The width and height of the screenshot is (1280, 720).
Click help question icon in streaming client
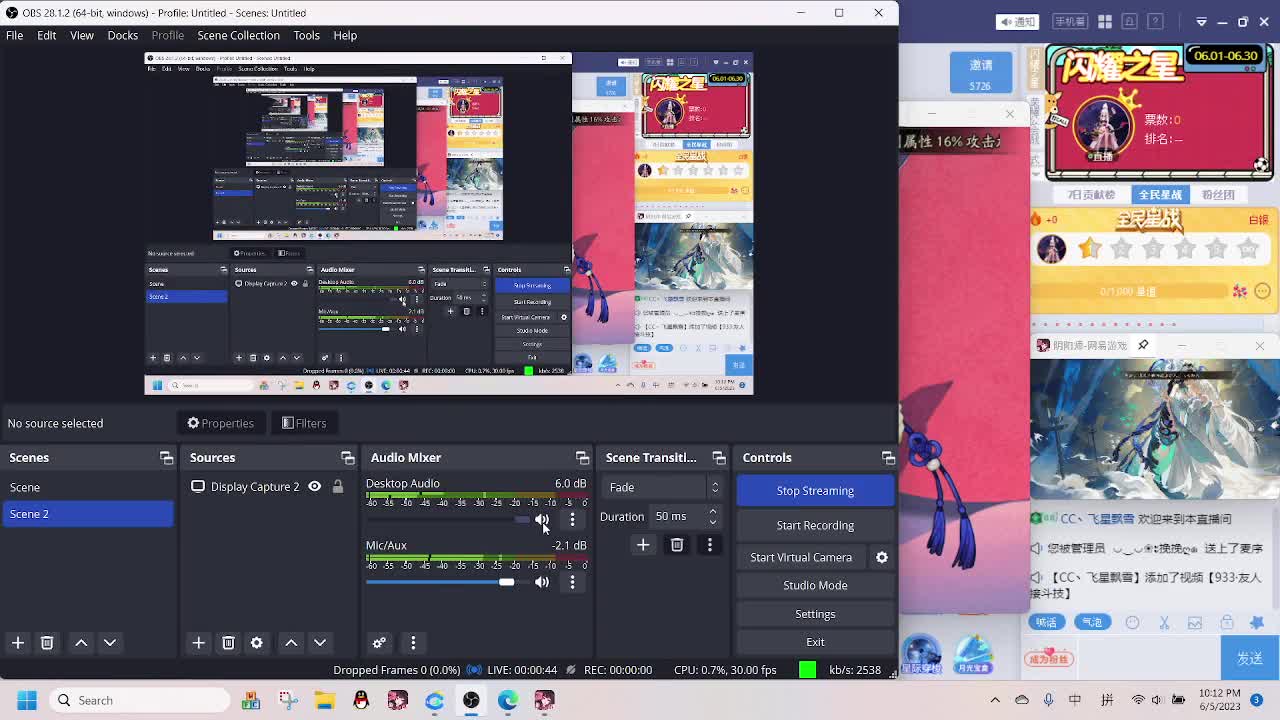point(1155,21)
